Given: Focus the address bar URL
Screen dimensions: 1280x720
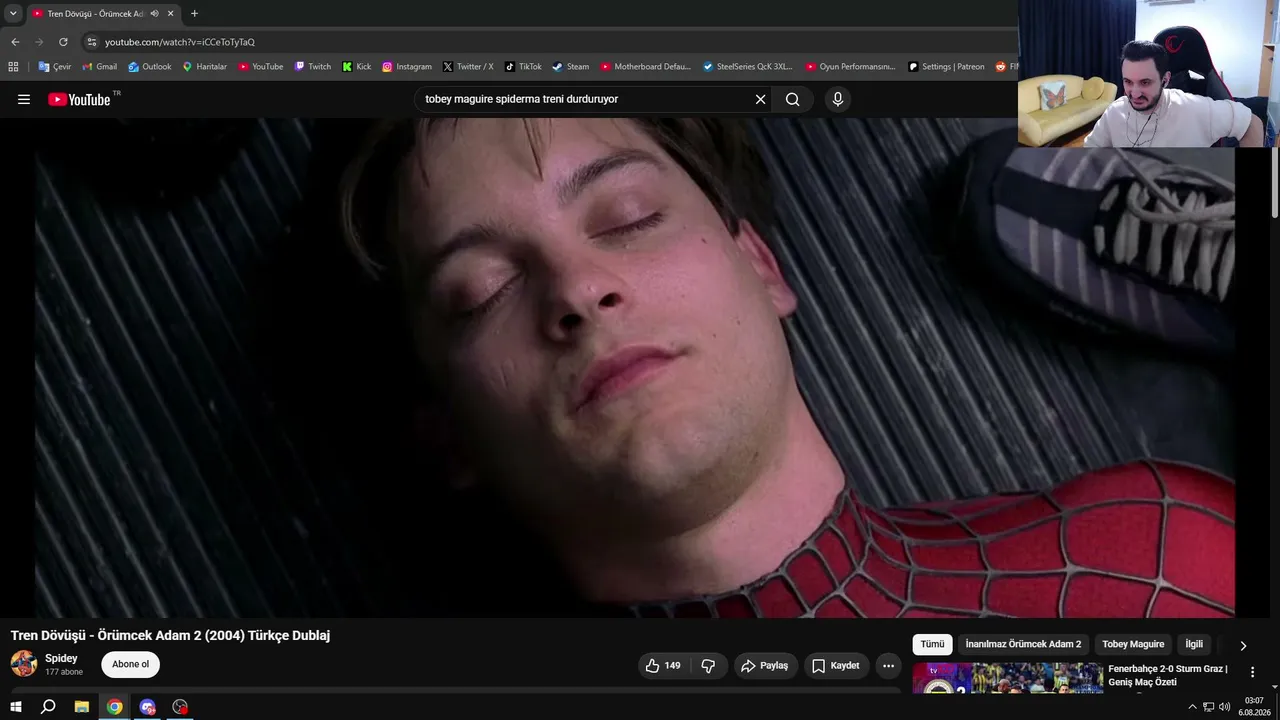Looking at the screenshot, I should point(180,42).
